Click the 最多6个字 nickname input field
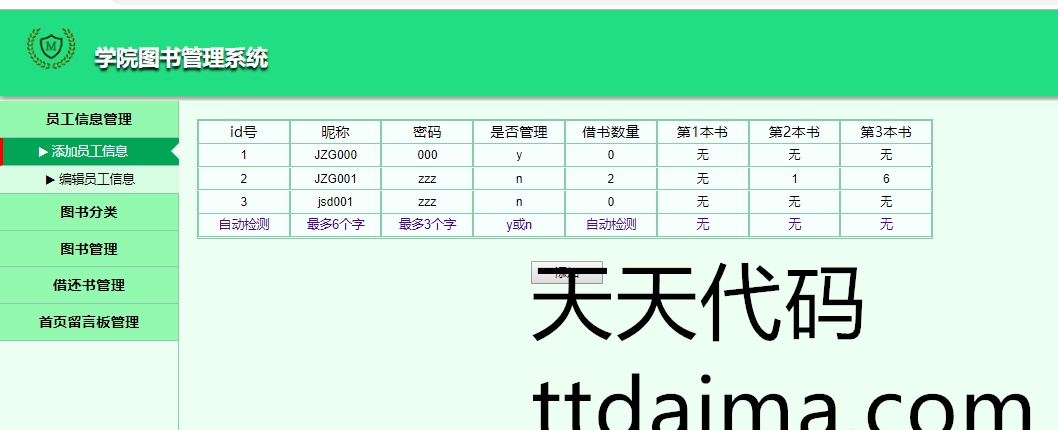The image size is (1058, 430). 335,225
